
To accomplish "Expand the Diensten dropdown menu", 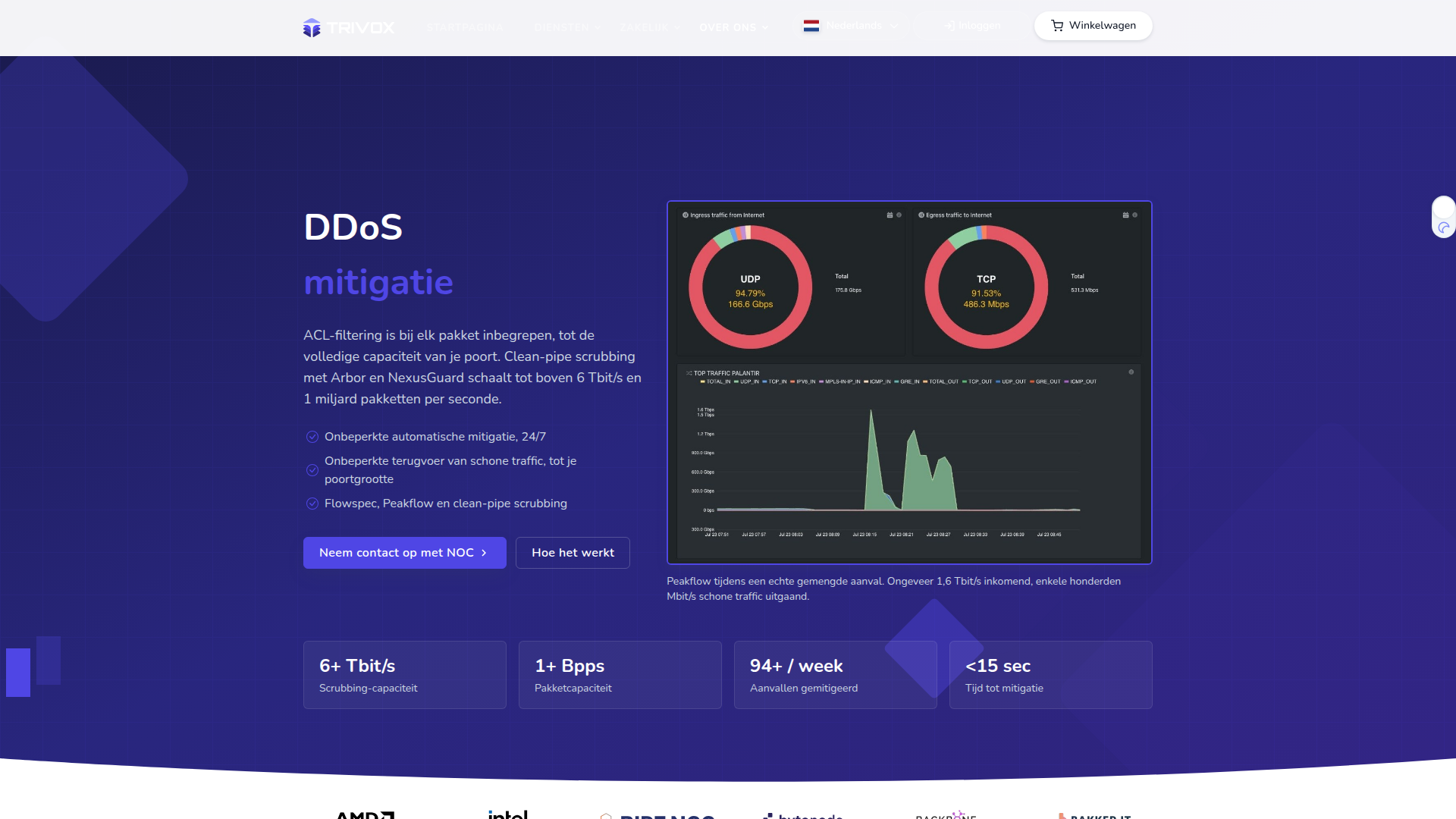I will tap(567, 27).
